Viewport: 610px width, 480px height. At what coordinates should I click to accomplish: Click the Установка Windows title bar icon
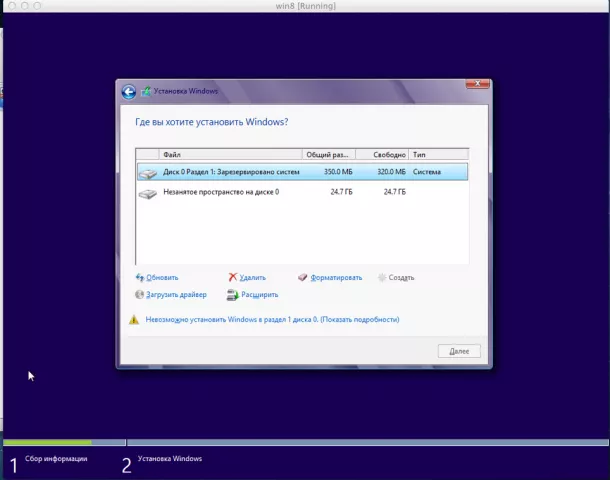click(146, 92)
